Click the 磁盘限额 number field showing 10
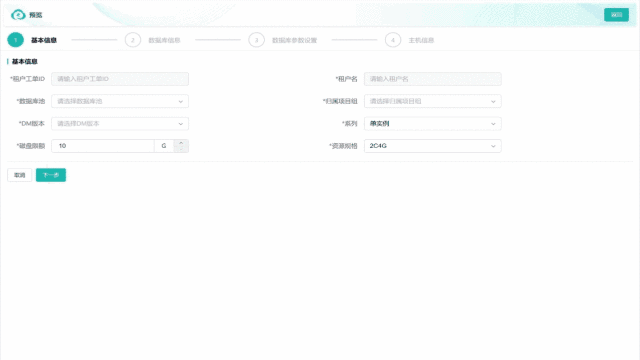This screenshot has width=640, height=360. click(103, 146)
